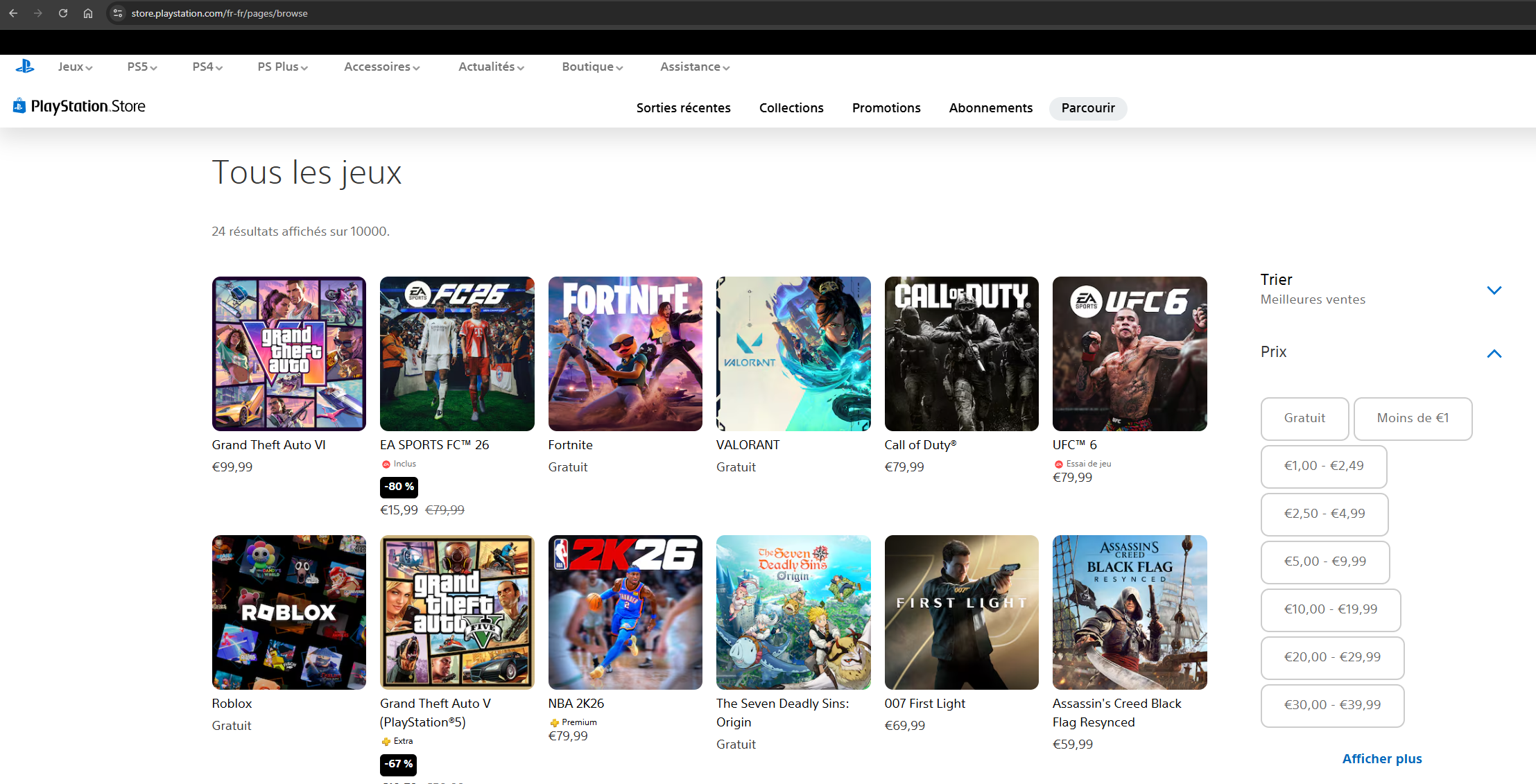Open VALORANT cover thumbnail
Screen dimensions: 1536x784
793,354
